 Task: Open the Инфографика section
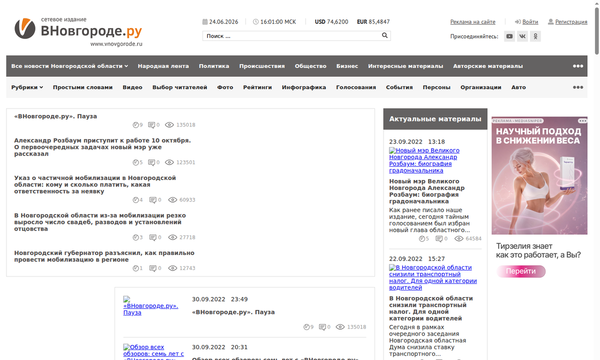pos(304,87)
